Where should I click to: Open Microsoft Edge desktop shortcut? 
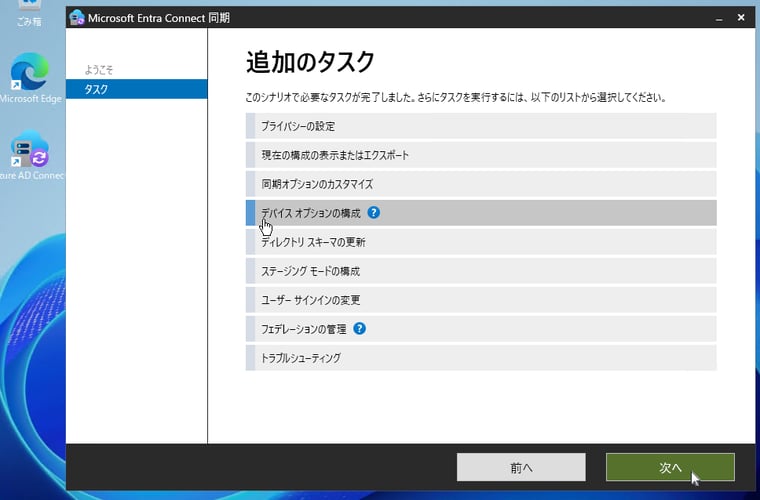[30, 78]
